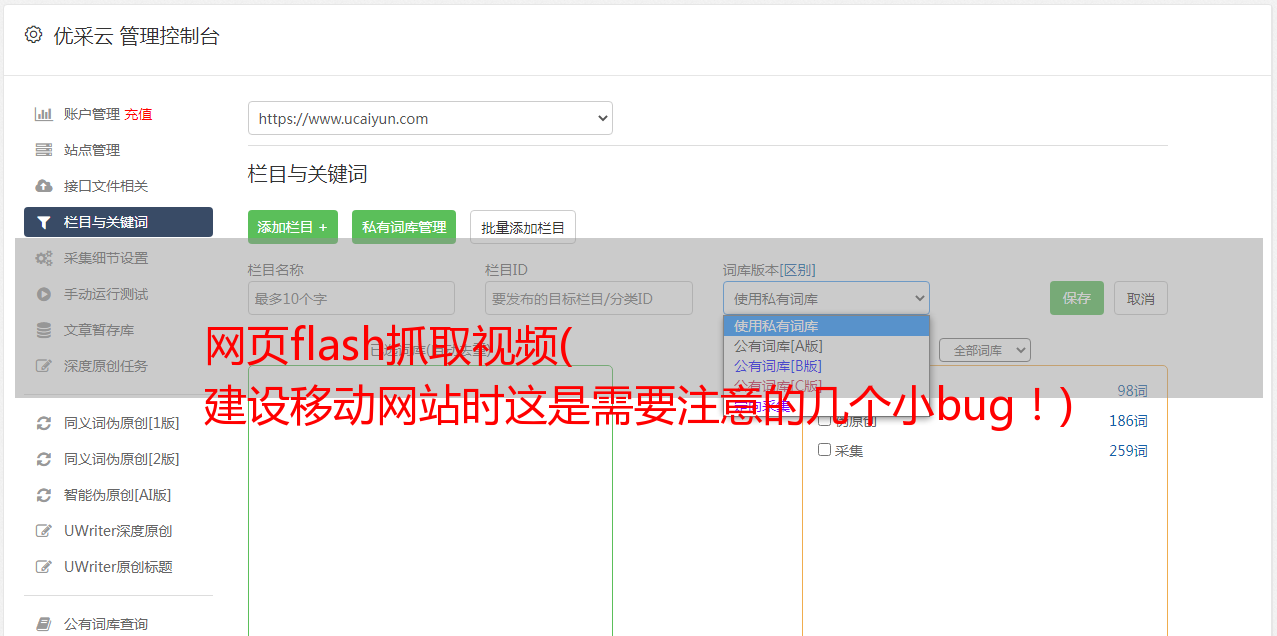Open 同义词伪原创[1版] in the sidebar
The width and height of the screenshot is (1277, 636).
(x=122, y=423)
